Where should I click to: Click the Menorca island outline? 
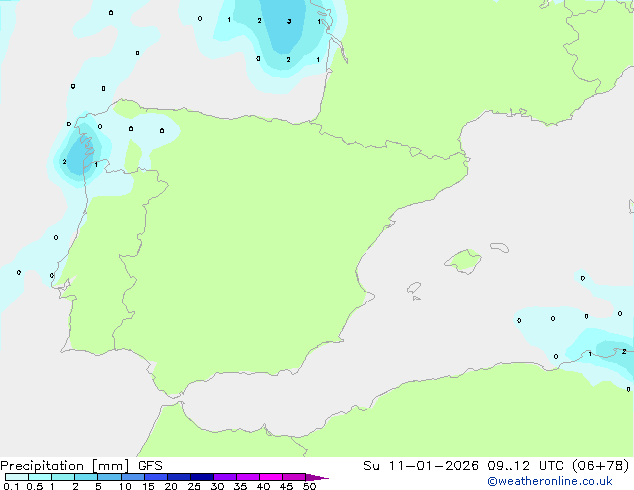point(500,247)
